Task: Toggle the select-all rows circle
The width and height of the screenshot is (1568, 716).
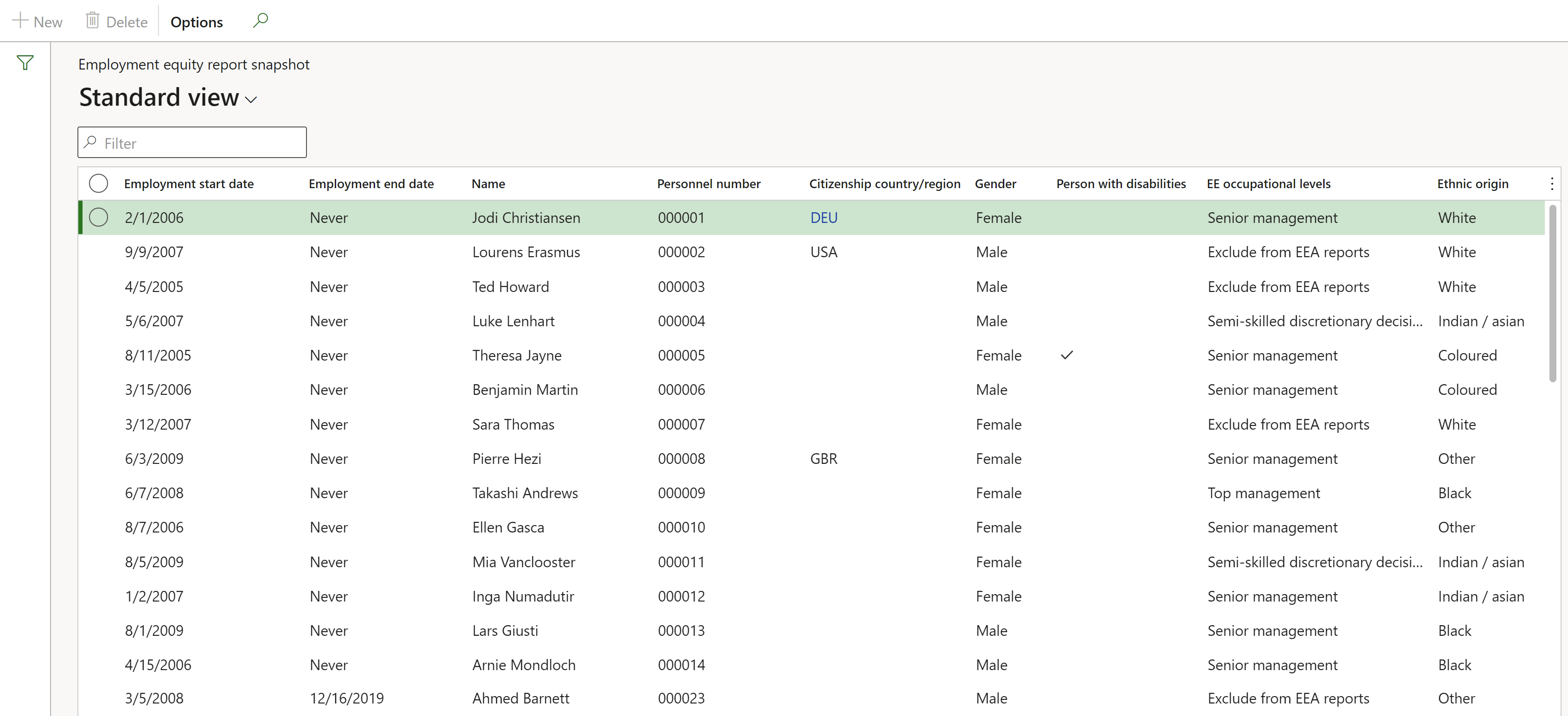Action: coord(99,184)
